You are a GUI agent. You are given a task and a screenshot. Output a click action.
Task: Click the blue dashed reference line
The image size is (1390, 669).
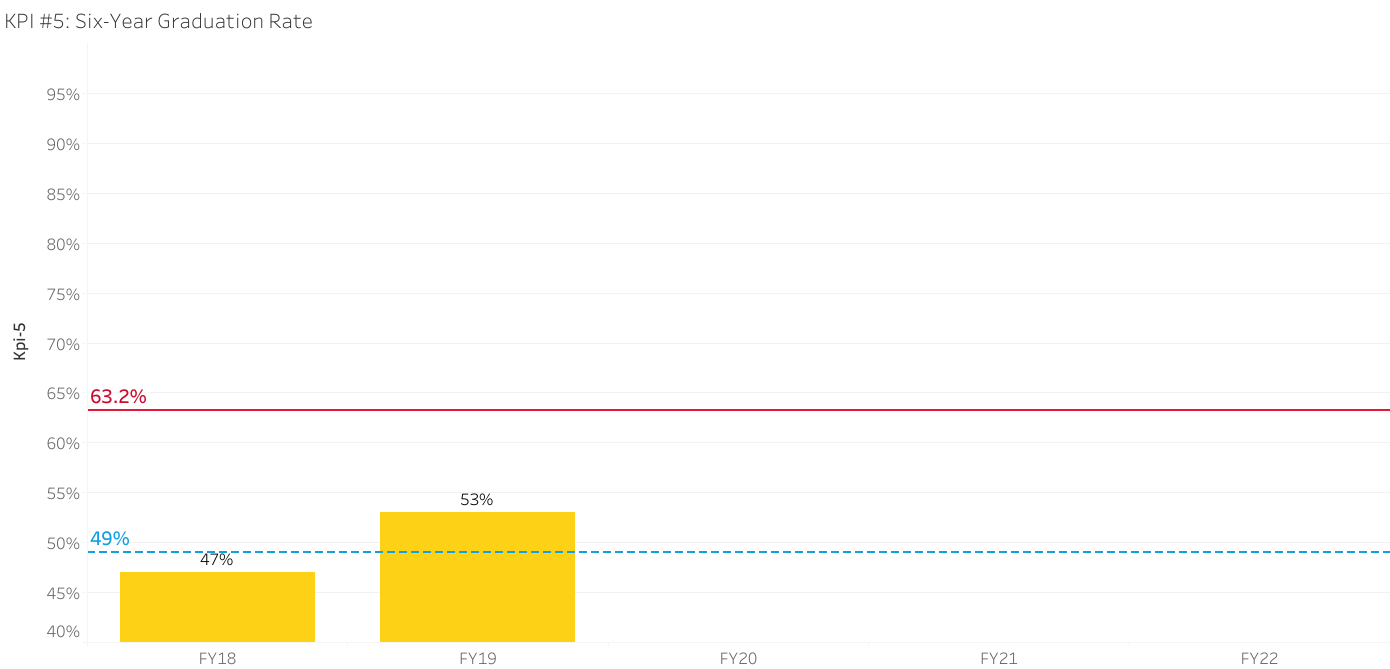(739, 552)
